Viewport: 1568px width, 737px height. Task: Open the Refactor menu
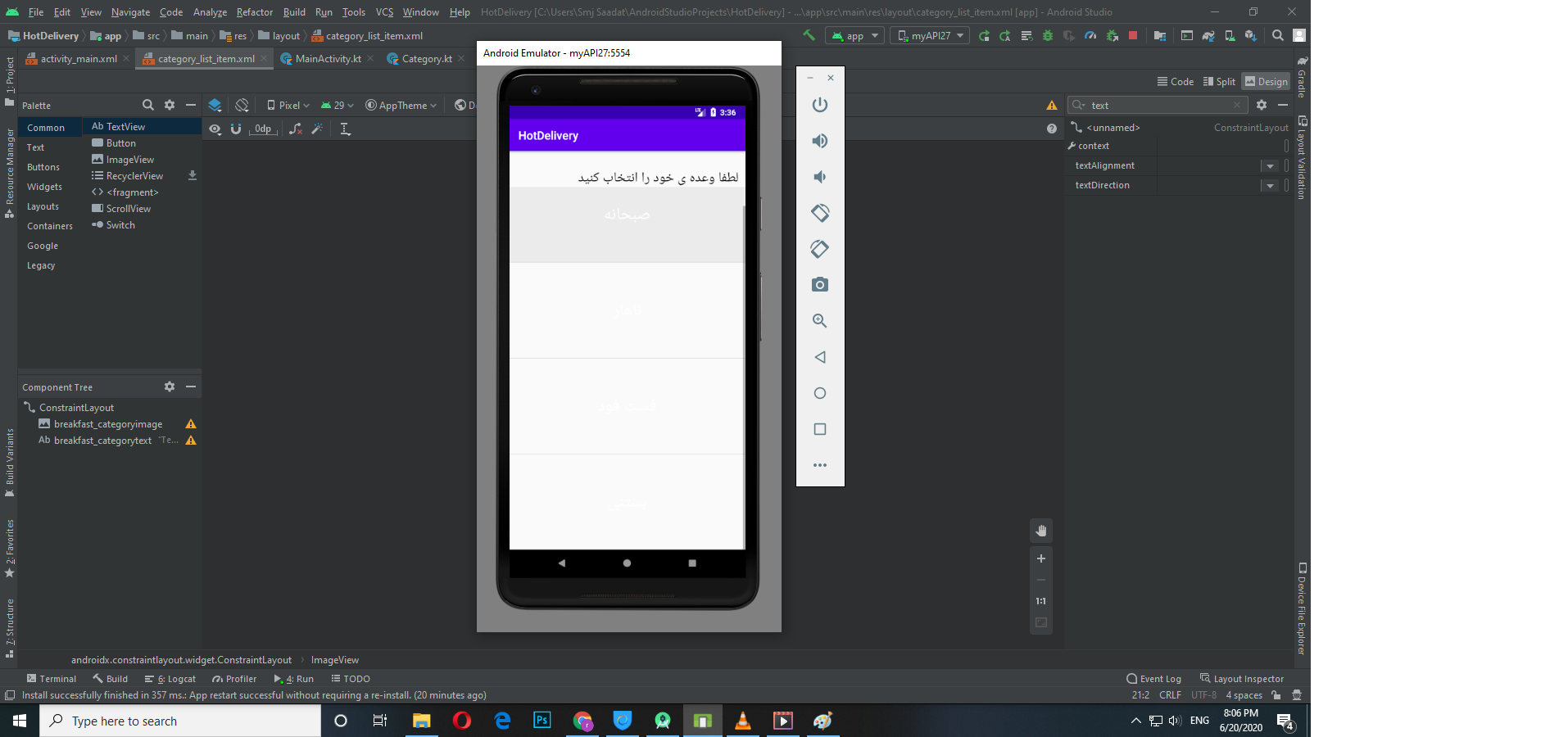tap(254, 12)
